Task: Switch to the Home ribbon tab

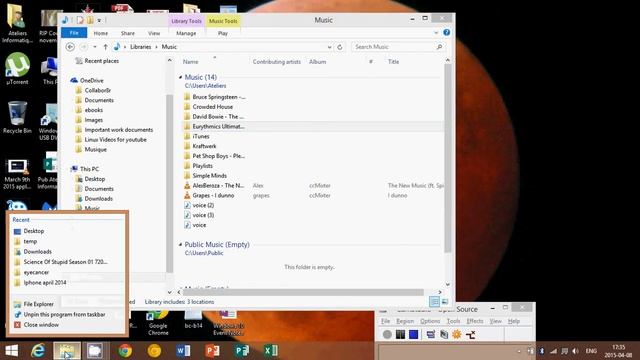Action: point(101,33)
